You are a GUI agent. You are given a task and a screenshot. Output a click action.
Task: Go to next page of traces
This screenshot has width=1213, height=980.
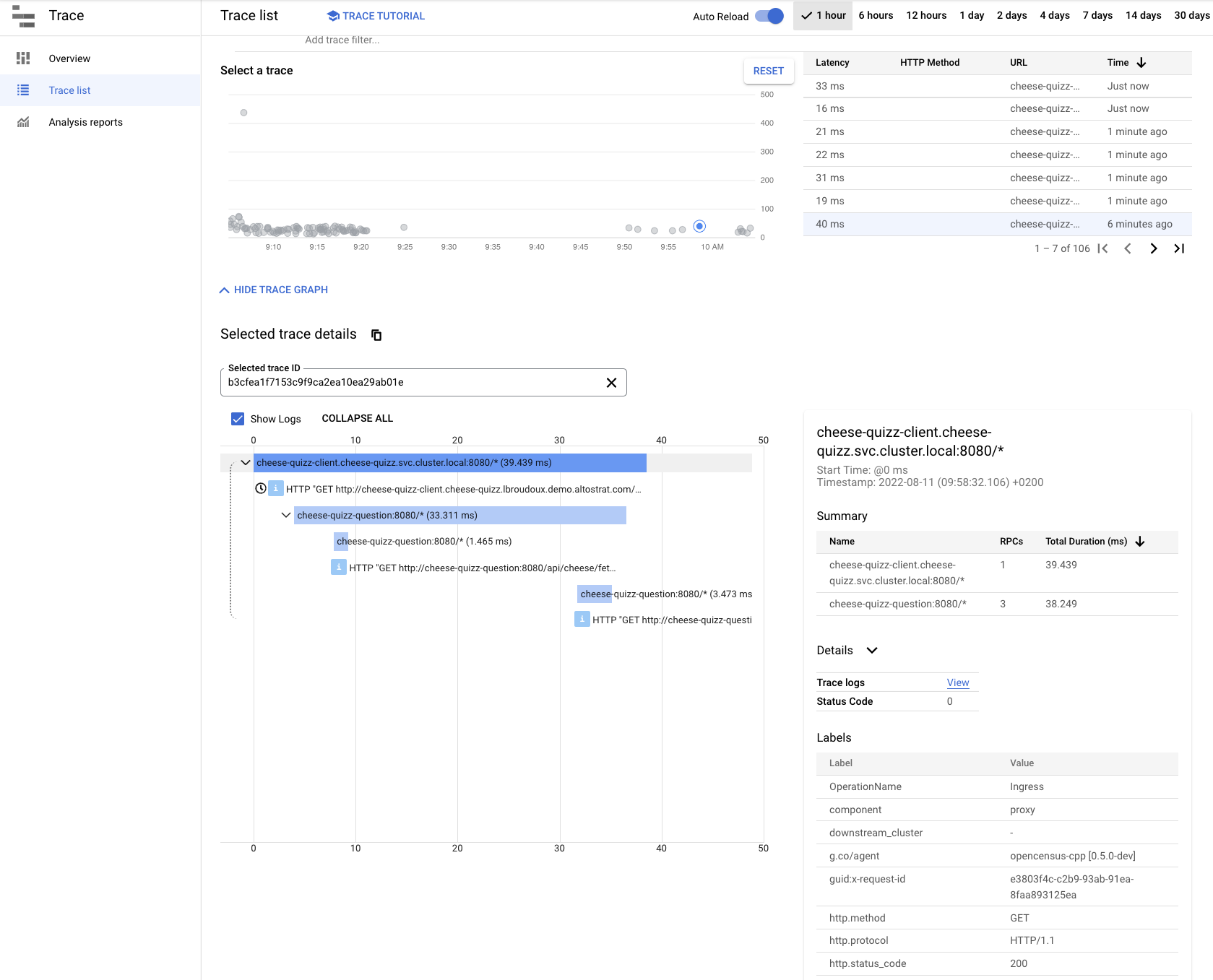[x=1154, y=248]
